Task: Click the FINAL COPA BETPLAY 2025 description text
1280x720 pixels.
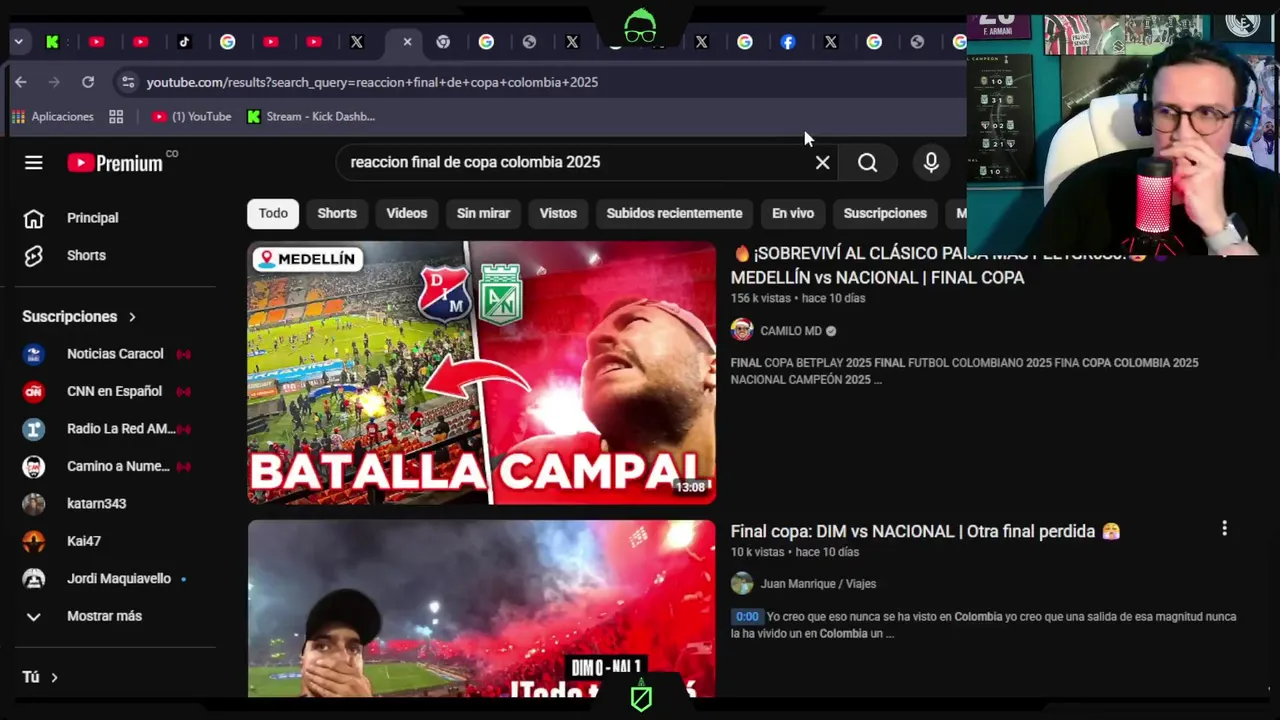Action: (x=964, y=371)
